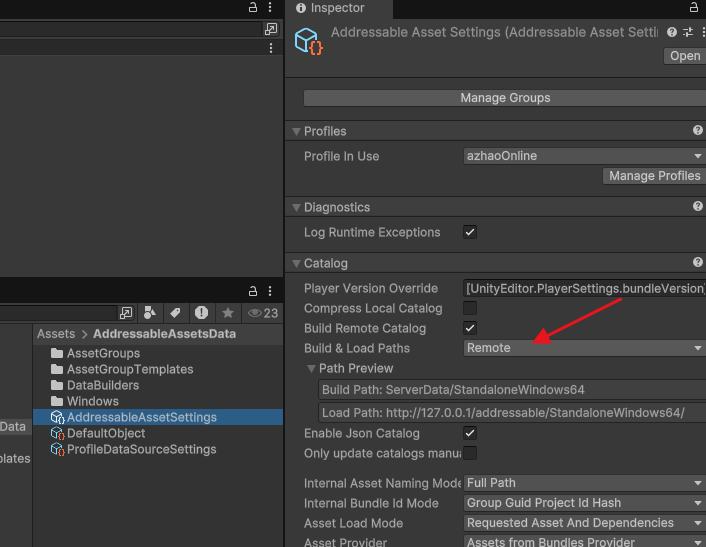
Task: Toggle Build Remote Catalog checkbox
Action: click(470, 328)
